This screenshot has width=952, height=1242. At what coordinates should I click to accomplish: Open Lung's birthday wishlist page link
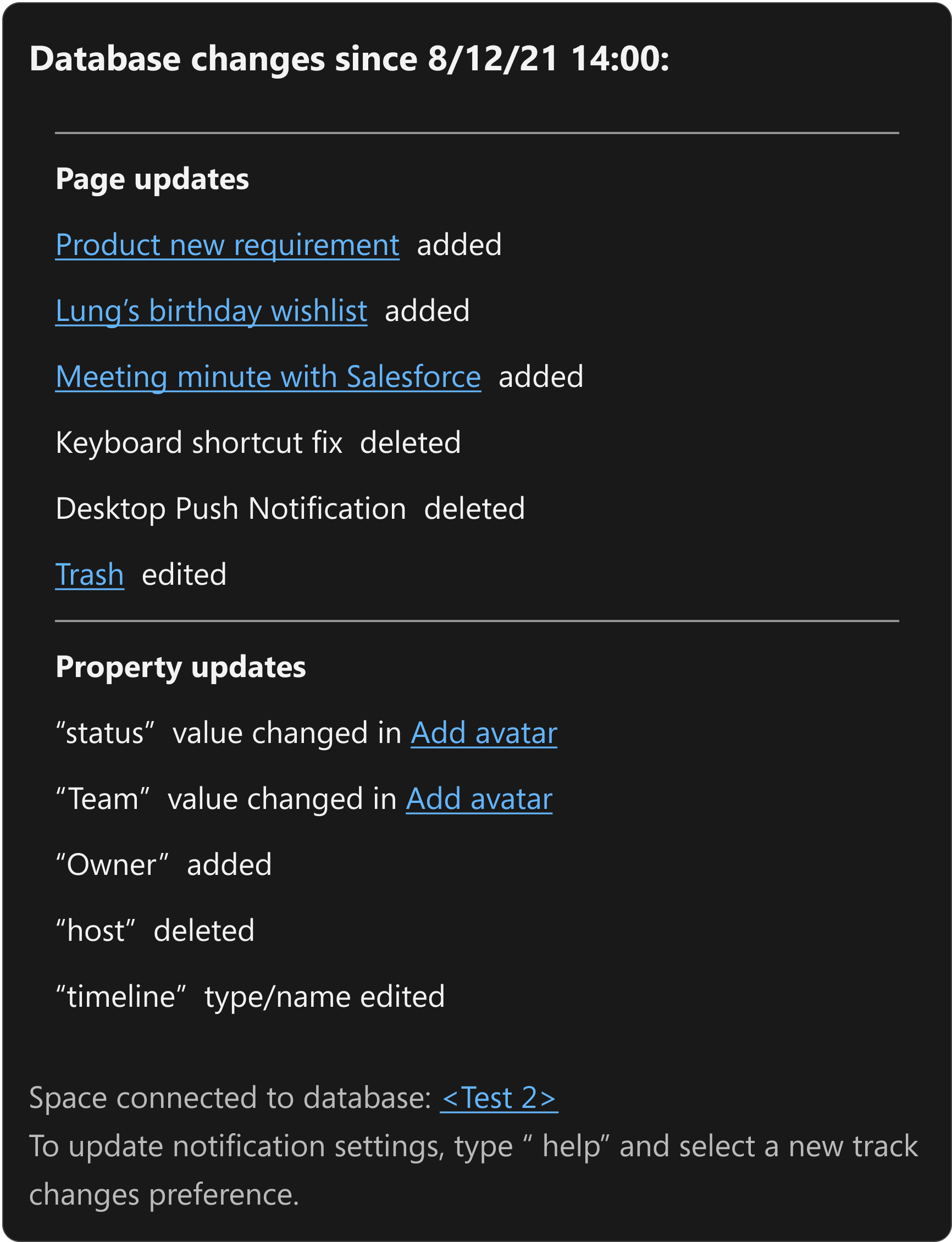[x=212, y=311]
